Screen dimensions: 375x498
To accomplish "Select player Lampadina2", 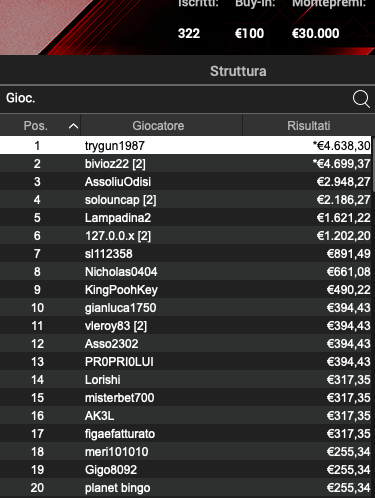I will pos(185,217).
